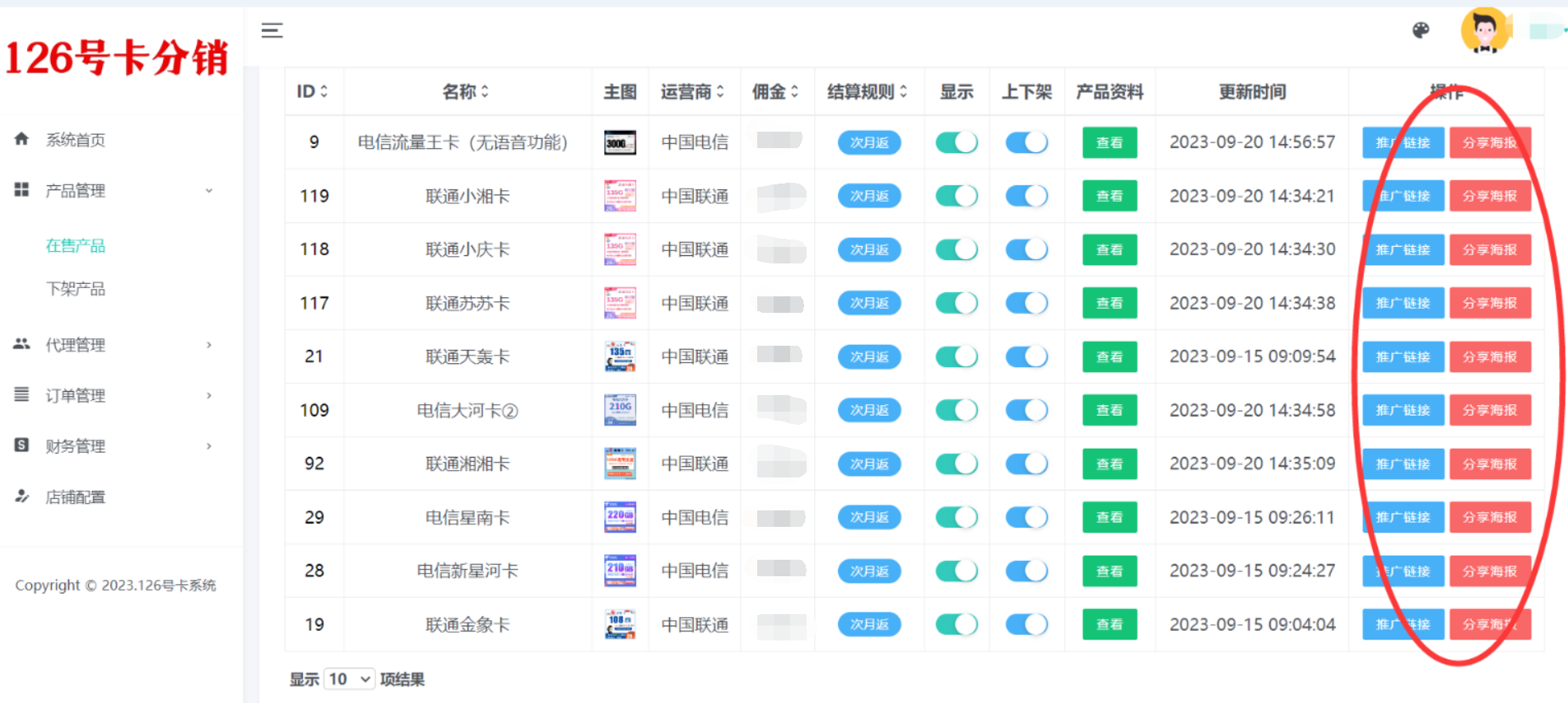This screenshot has width=1568, height=703.
Task: Expand the 代理管理 submenu chevron
Action: pyautogui.click(x=209, y=345)
